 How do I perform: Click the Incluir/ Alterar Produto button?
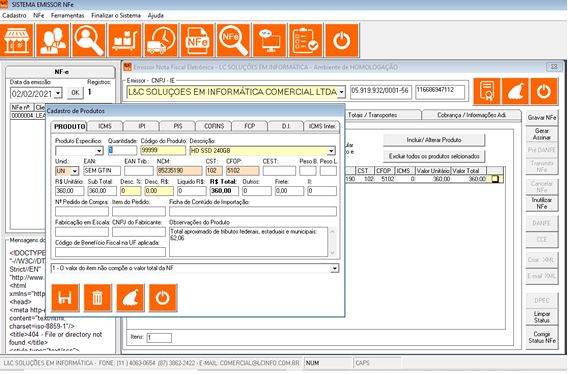pos(434,140)
